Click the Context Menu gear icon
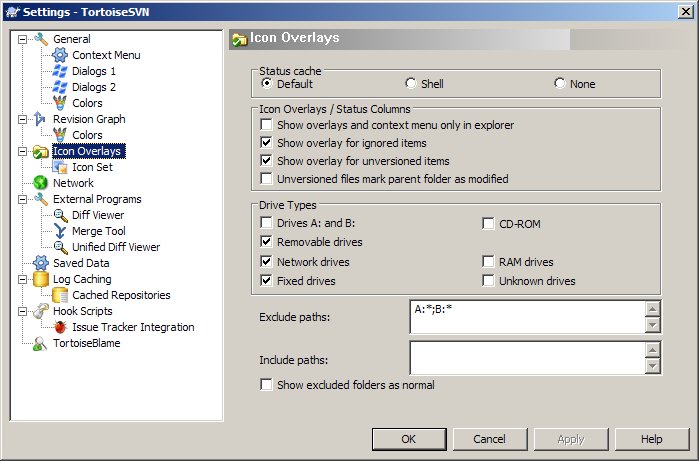Screen dimensions: 699x461 point(60,55)
